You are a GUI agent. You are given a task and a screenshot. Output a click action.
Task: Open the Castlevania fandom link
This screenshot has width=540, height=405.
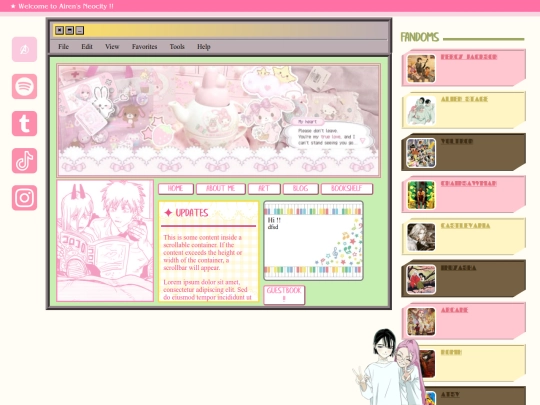pos(465,226)
